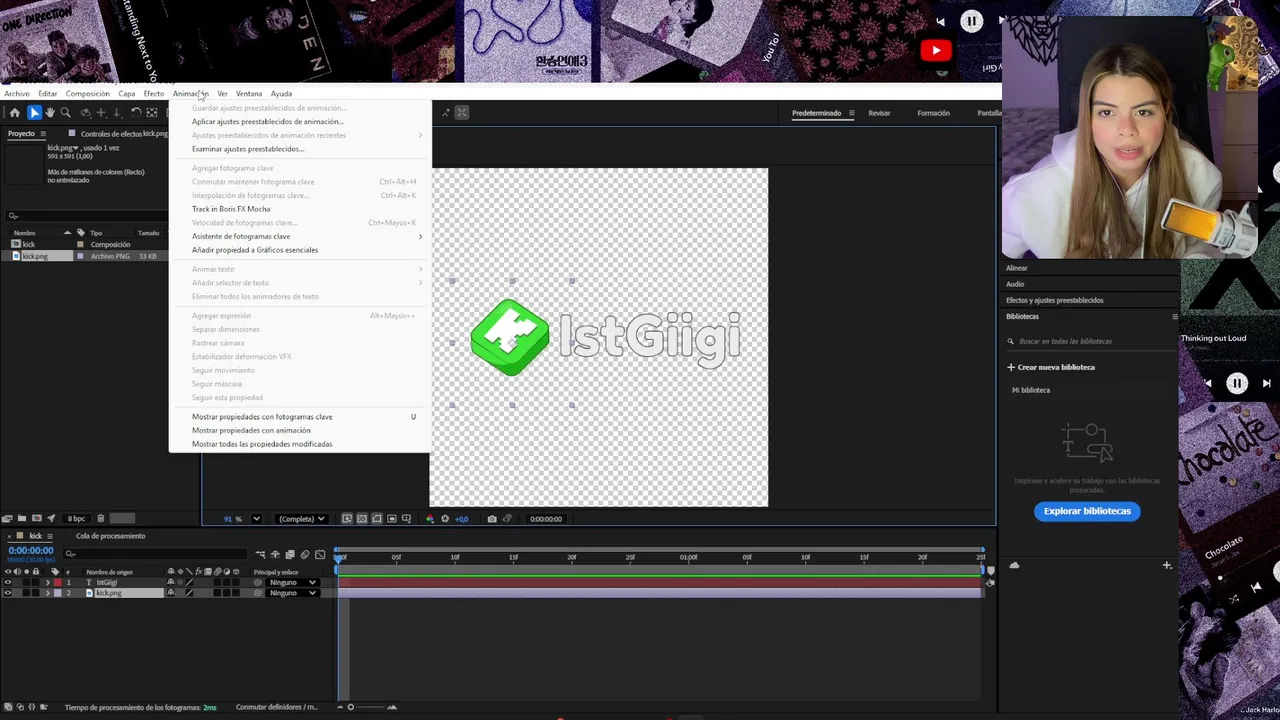
Task: Open Mi biblioteca entry
Action: tap(1031, 390)
